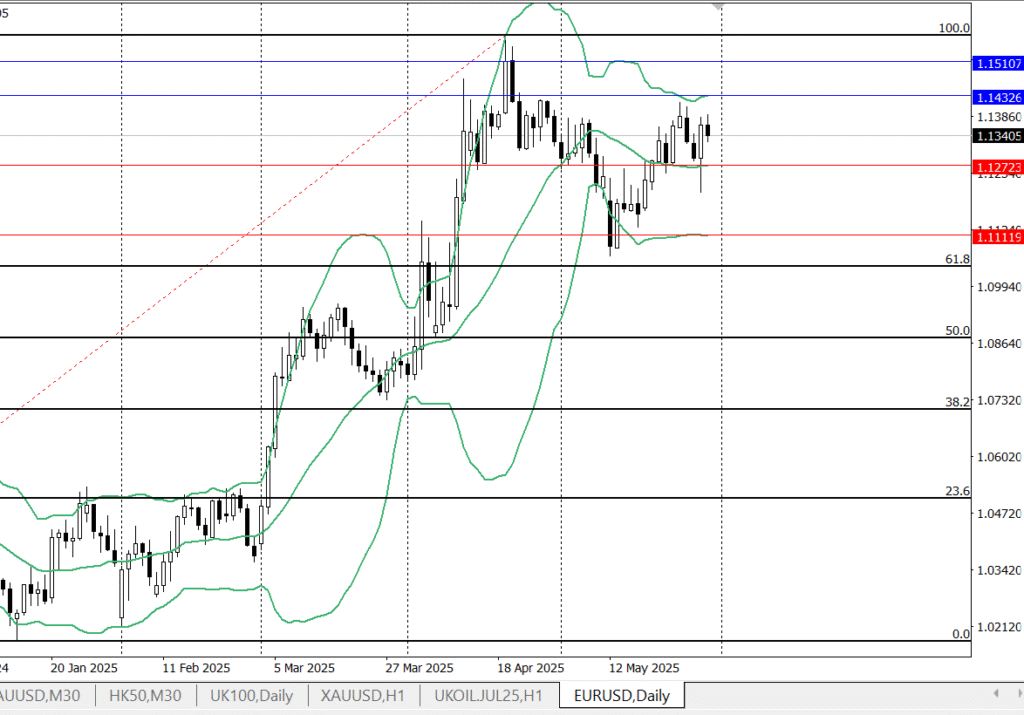
Task: Click the active EURUSD,Daily tab
Action: click(620, 695)
